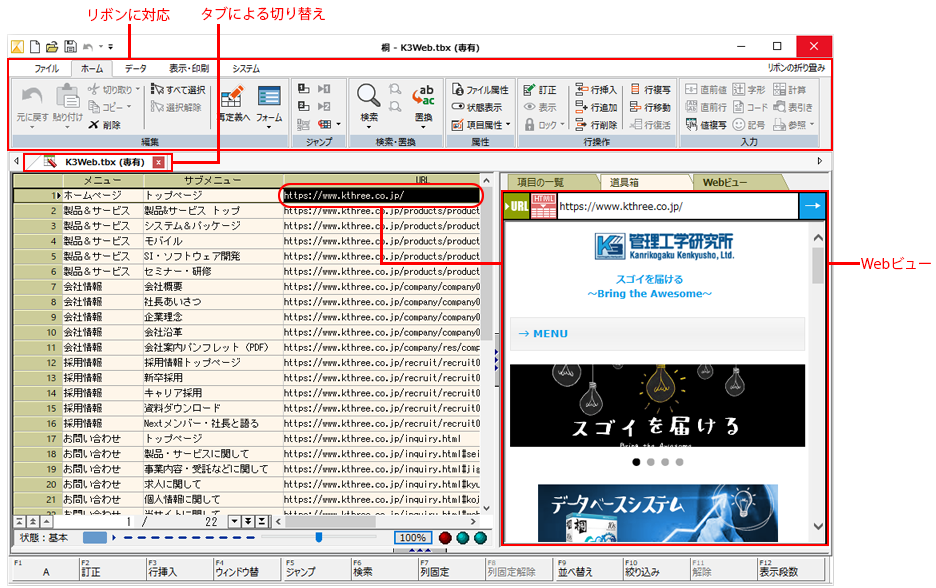The image size is (936, 588).
Task: Click the F5 ジャンプ function key button
Action: [317, 568]
